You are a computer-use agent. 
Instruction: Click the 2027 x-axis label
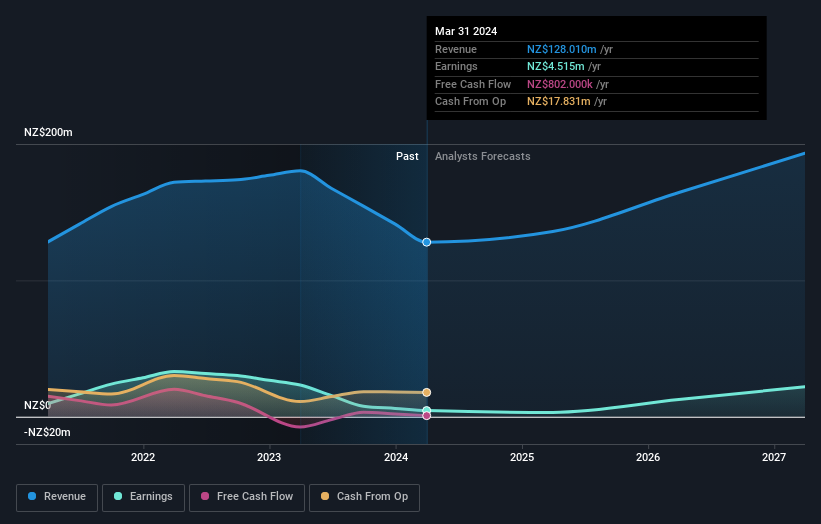[x=774, y=457]
